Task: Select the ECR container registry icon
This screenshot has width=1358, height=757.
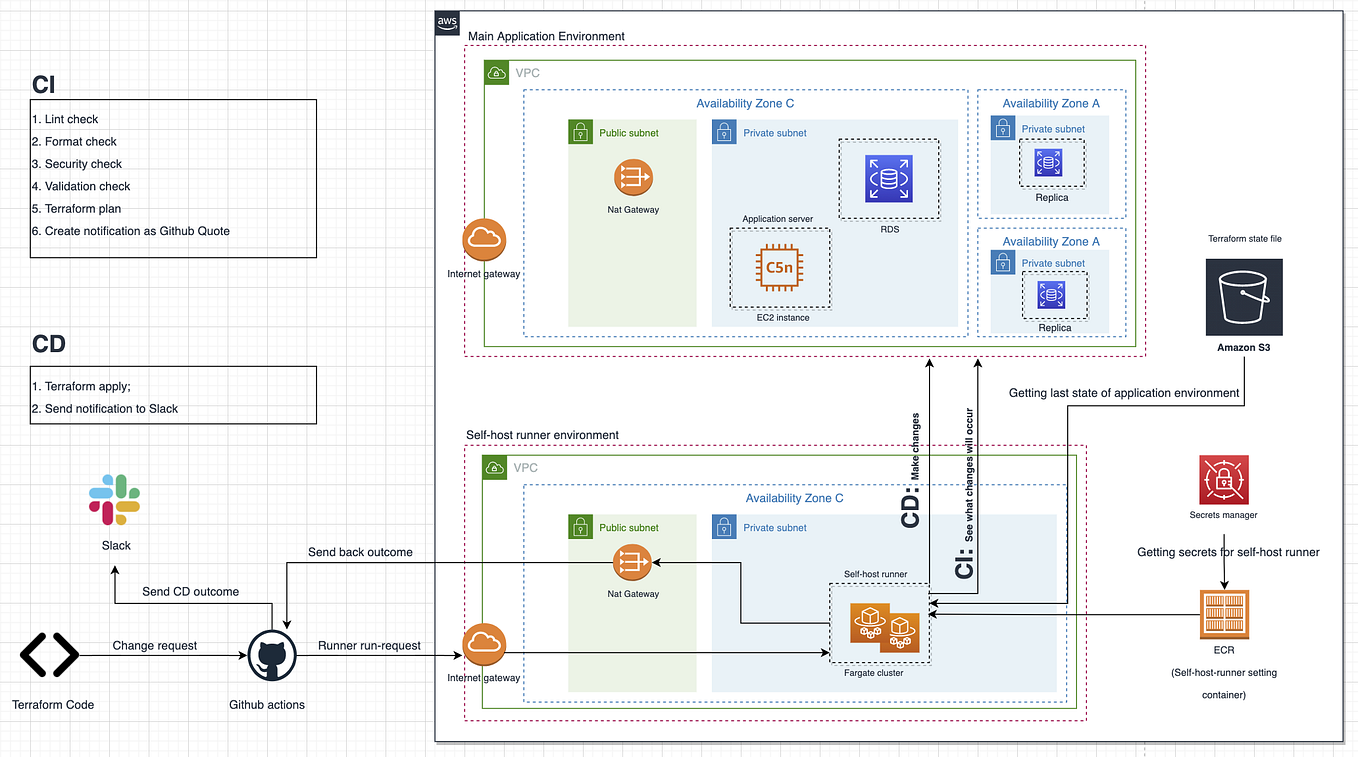Action: coord(1224,614)
